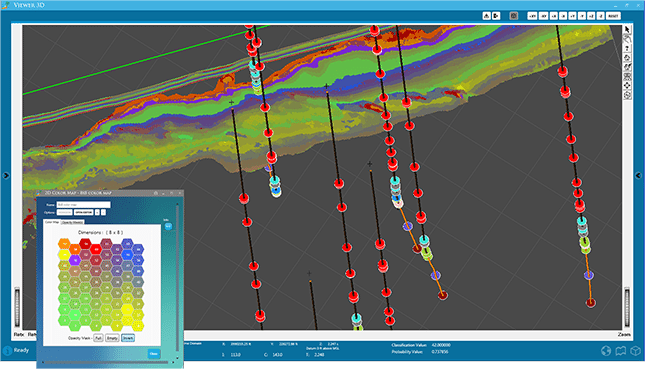Switch to the Opacity Mask tab
The width and height of the screenshot is (645, 369).
72,223
